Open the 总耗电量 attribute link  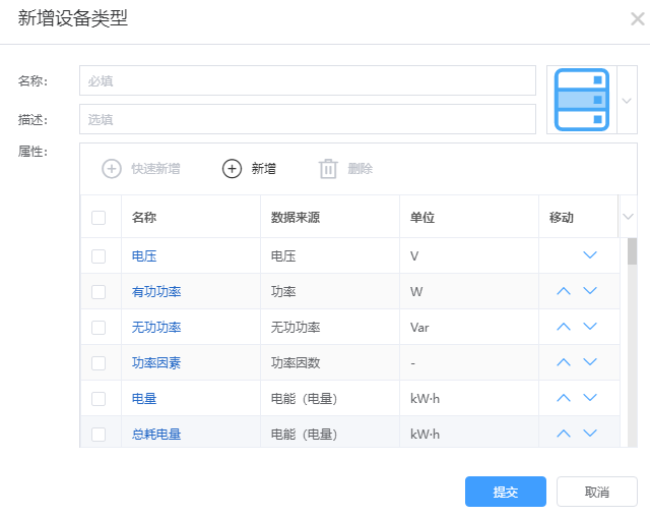(x=156, y=434)
